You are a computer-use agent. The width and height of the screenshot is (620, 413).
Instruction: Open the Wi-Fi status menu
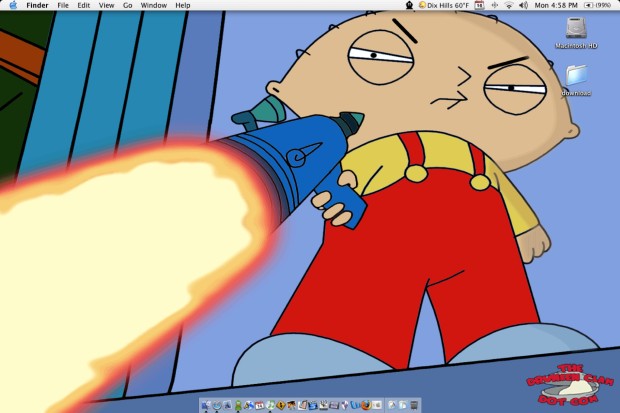(509, 5)
